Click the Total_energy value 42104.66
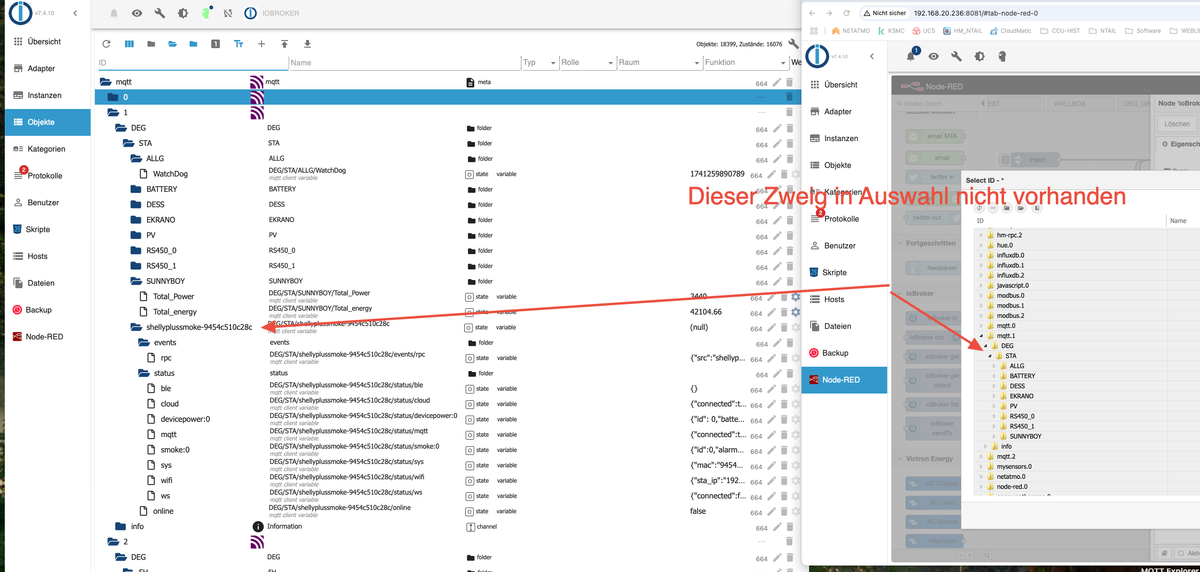Viewport: 1200px width, 572px height. point(707,312)
